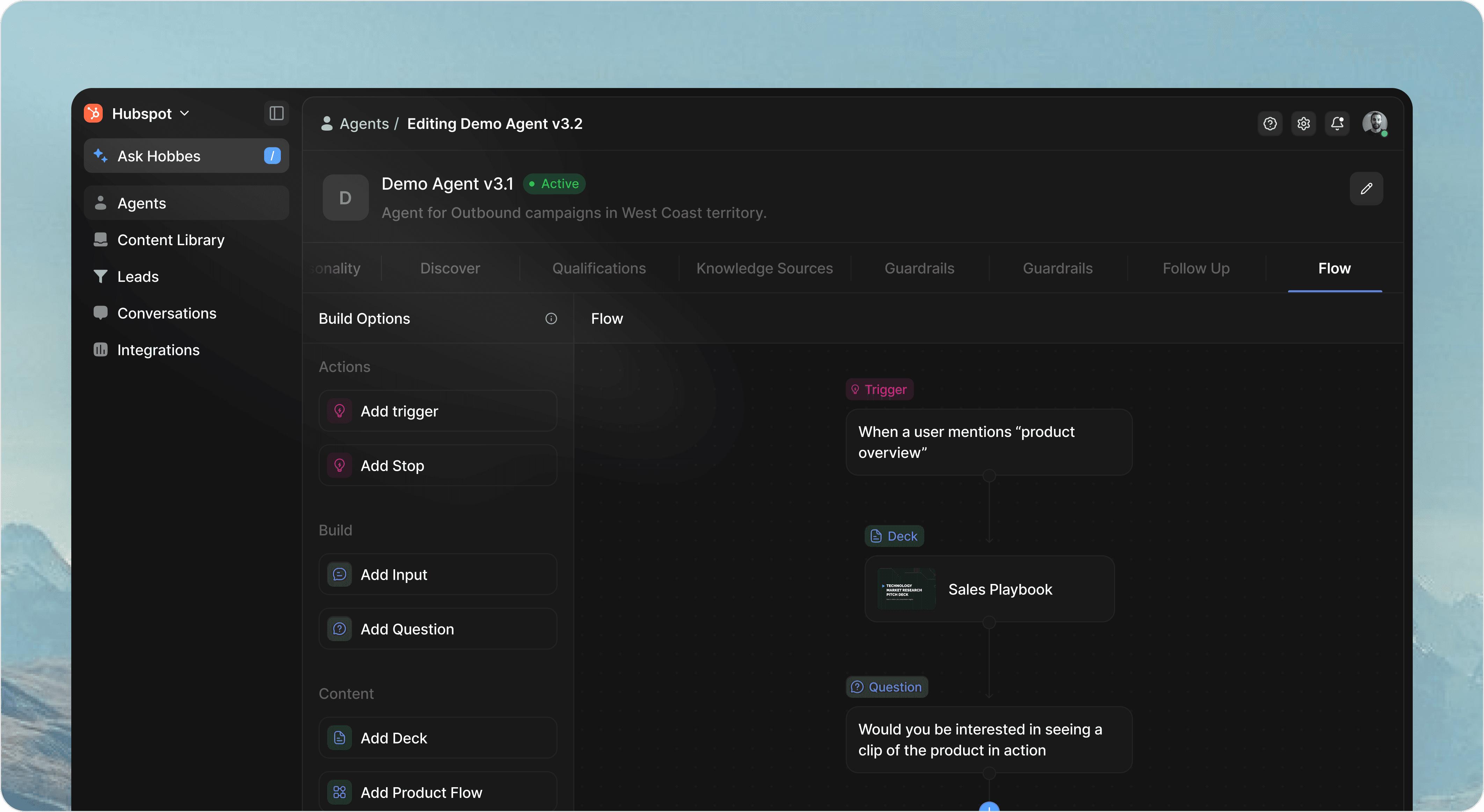Open settings gear icon
Screen dimensions: 1484x812
tap(1303, 123)
